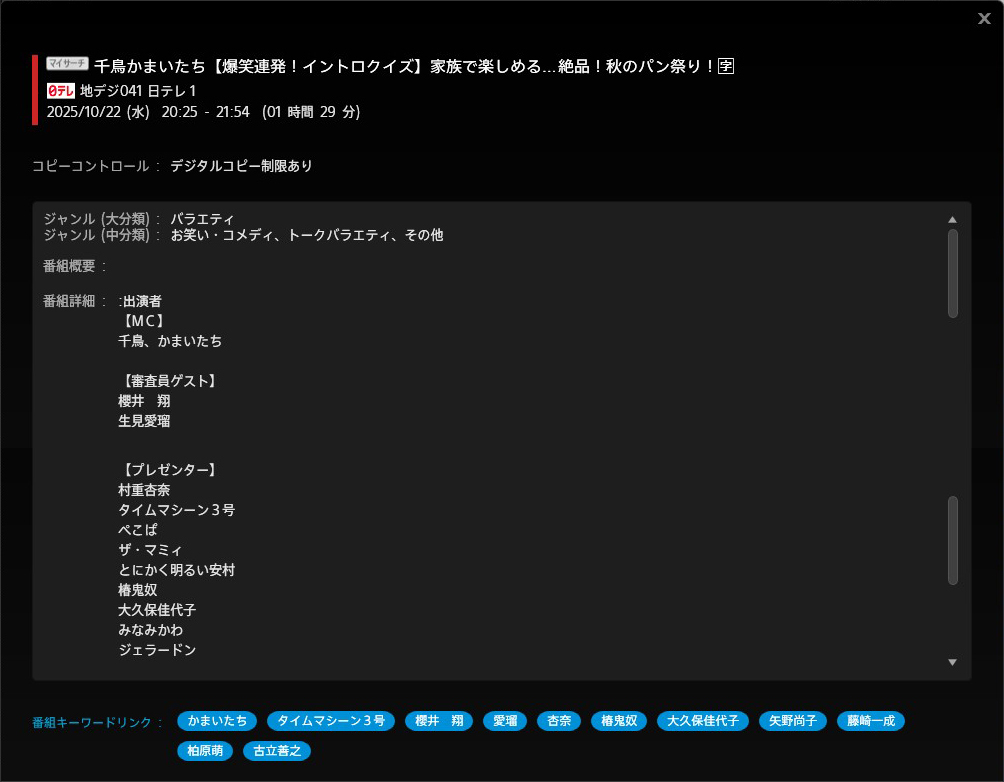Click the 日テレ channel logo
Viewport: 1004px width, 782px height.
(61, 91)
